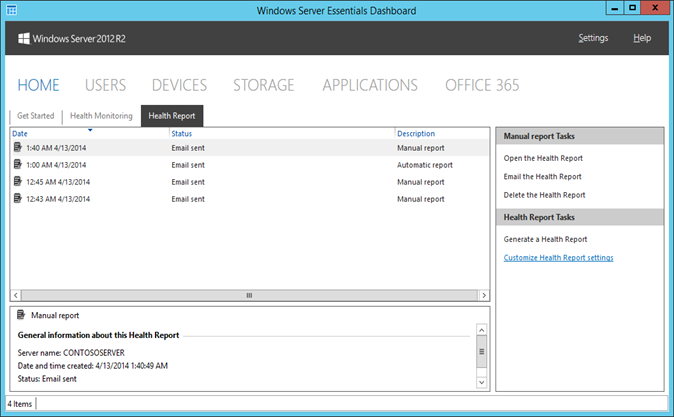This screenshot has height=417, width=674.
Task: Open the APPLICATIONS section
Action: coord(370,85)
